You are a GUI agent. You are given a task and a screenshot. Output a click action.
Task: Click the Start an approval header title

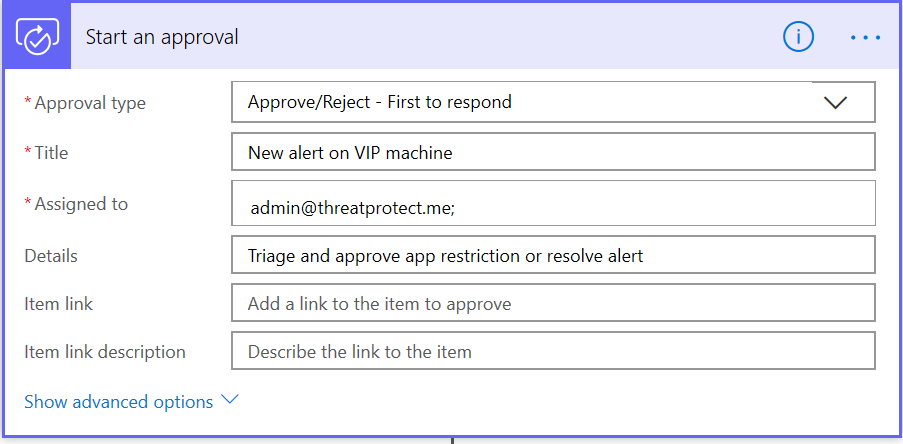coord(162,37)
